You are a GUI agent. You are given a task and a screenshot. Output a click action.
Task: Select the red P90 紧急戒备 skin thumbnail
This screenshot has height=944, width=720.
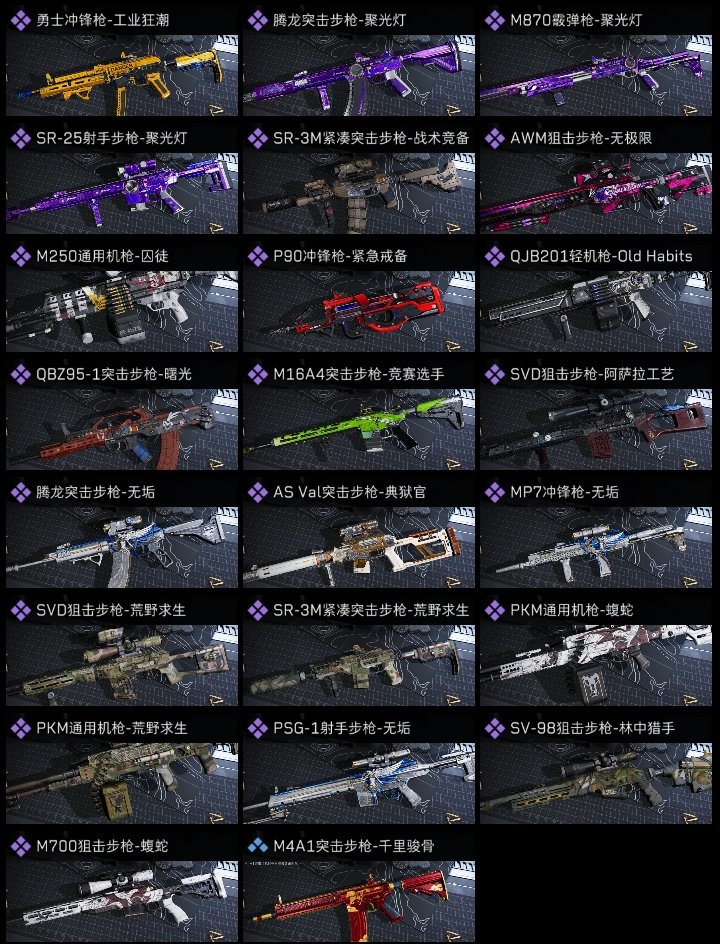359,311
